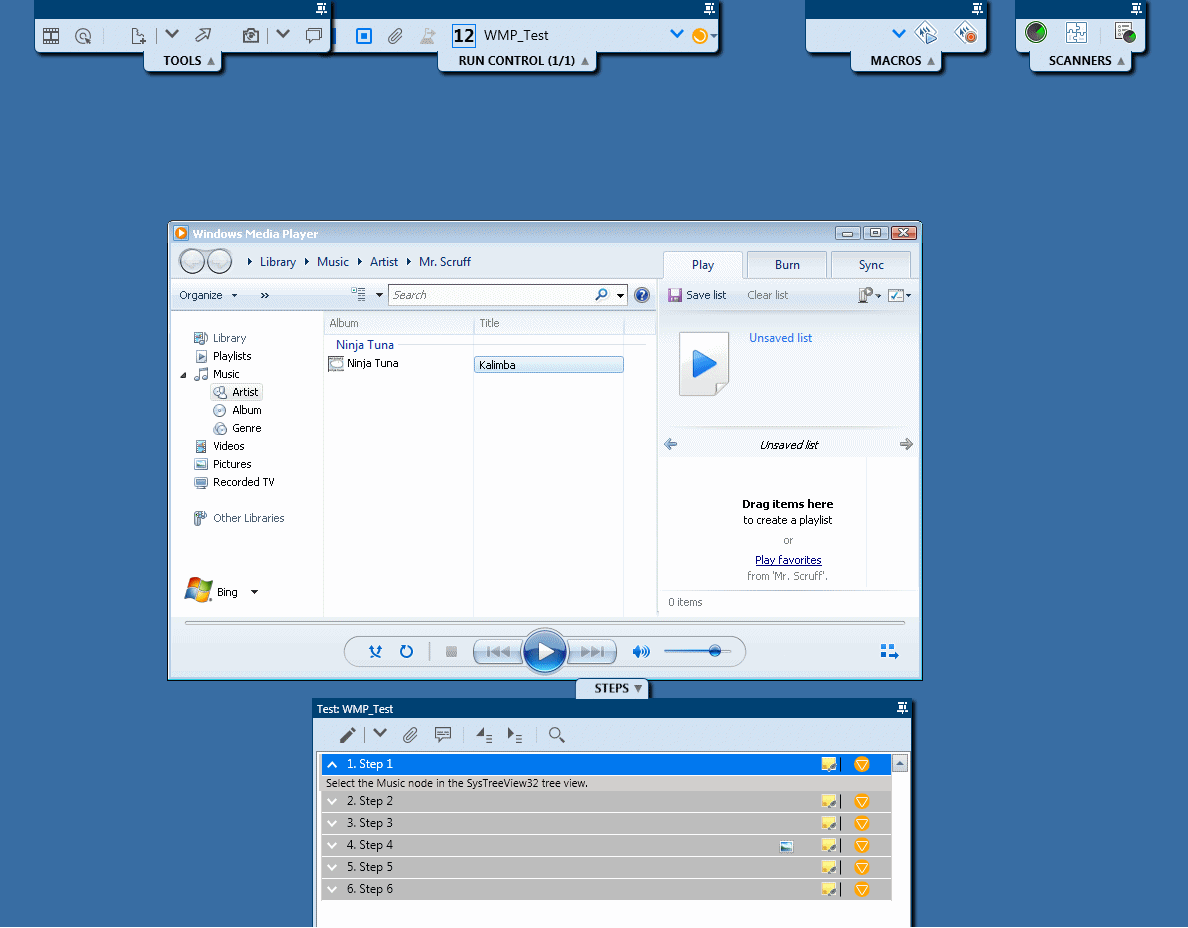Click the volume slider in the player
The image size is (1188, 928).
click(697, 652)
